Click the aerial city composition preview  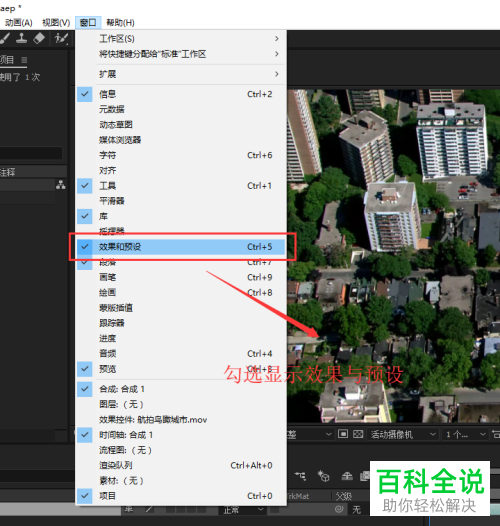pos(394,256)
